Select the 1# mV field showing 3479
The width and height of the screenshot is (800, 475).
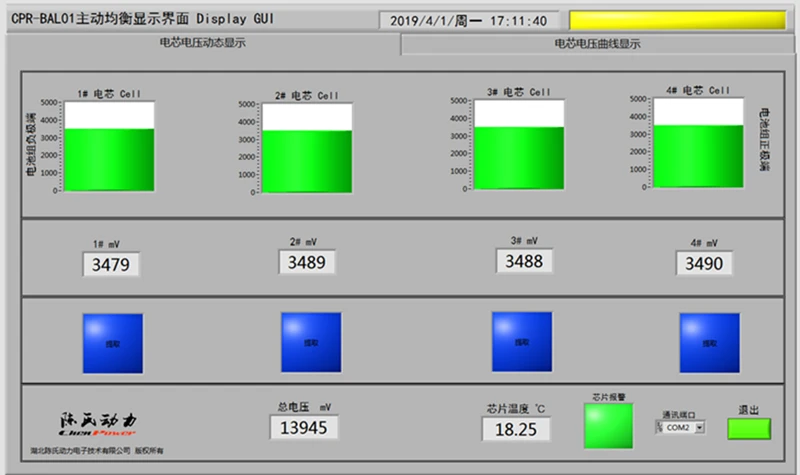(x=111, y=264)
